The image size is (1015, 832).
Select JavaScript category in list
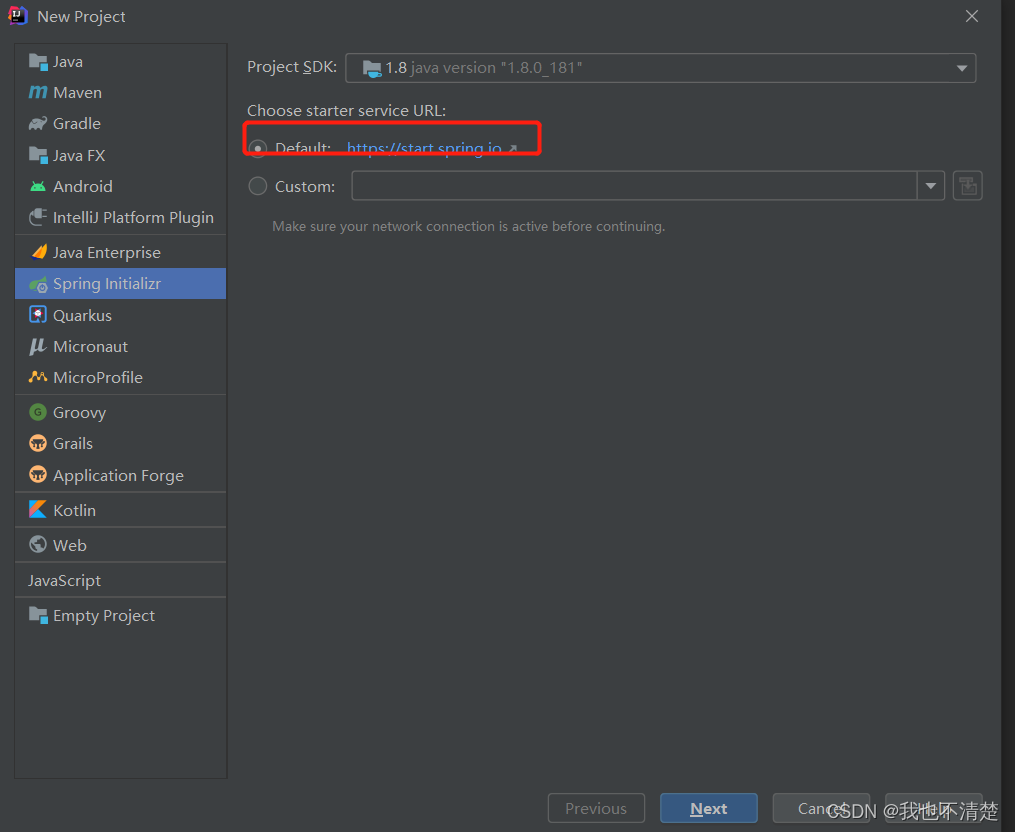coord(64,580)
